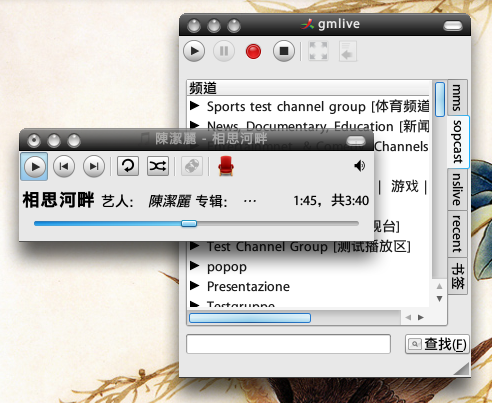Select the popop row text
This screenshot has height=403, width=492.
(x=227, y=267)
